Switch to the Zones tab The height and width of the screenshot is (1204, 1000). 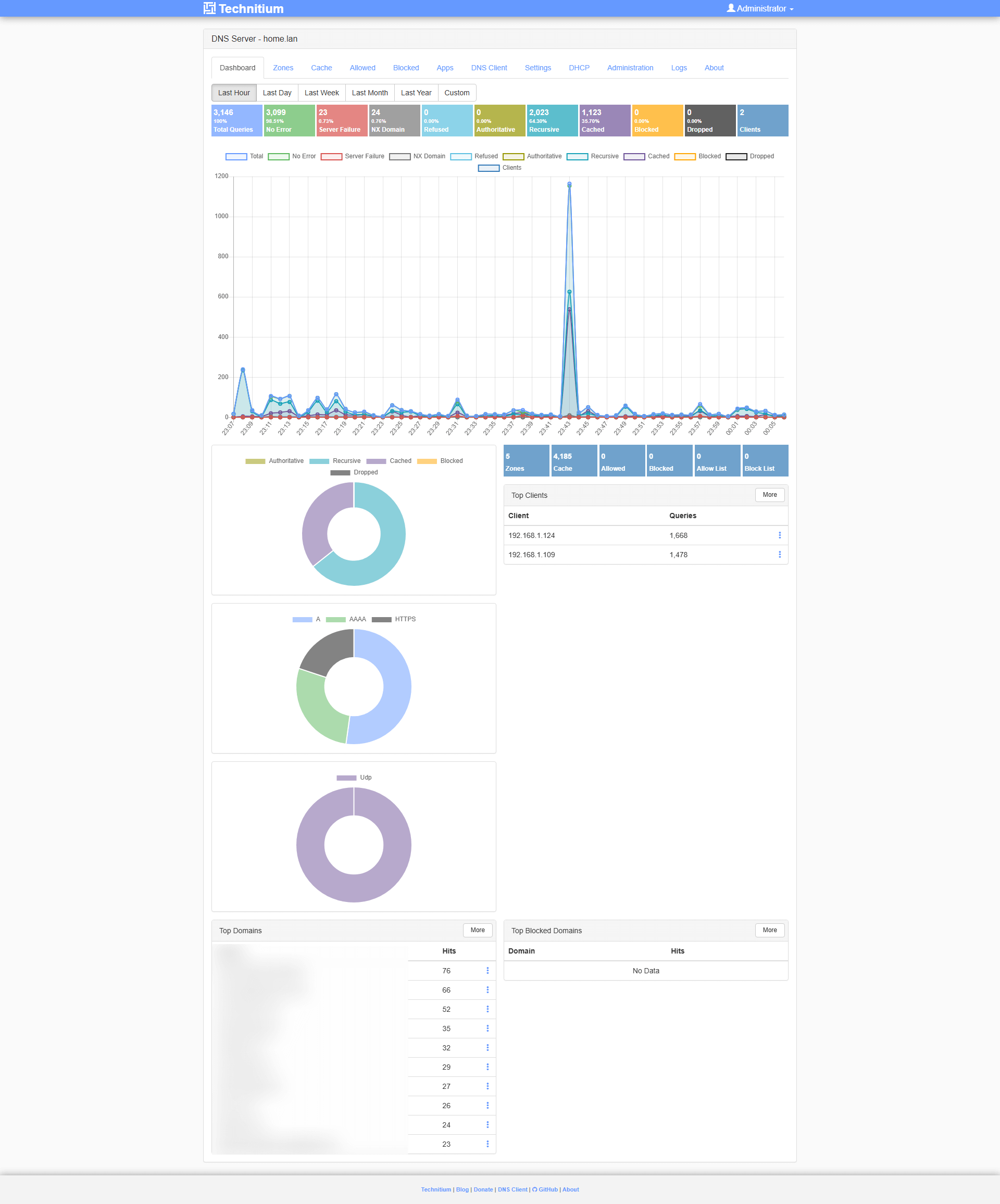[x=283, y=68]
